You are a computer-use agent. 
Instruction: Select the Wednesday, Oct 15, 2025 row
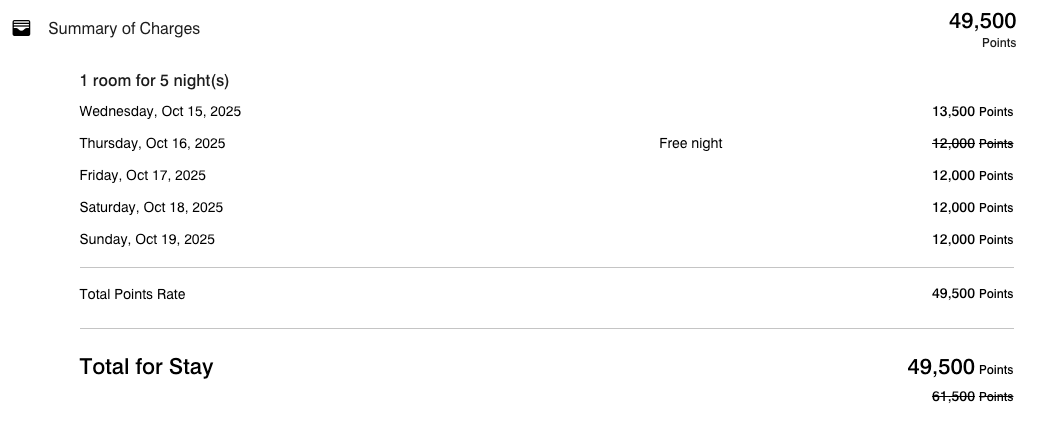click(x=546, y=112)
